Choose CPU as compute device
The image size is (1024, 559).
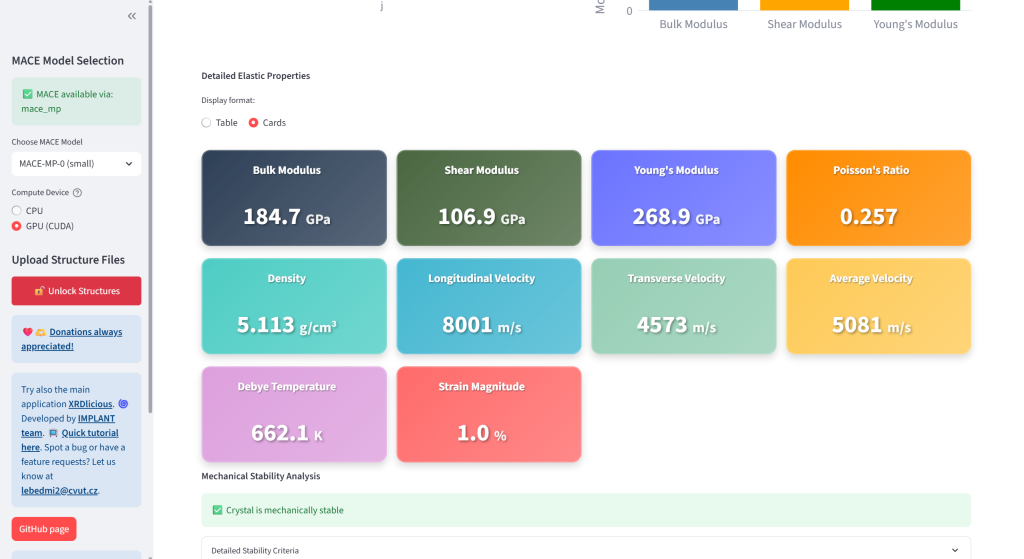coord(17,211)
